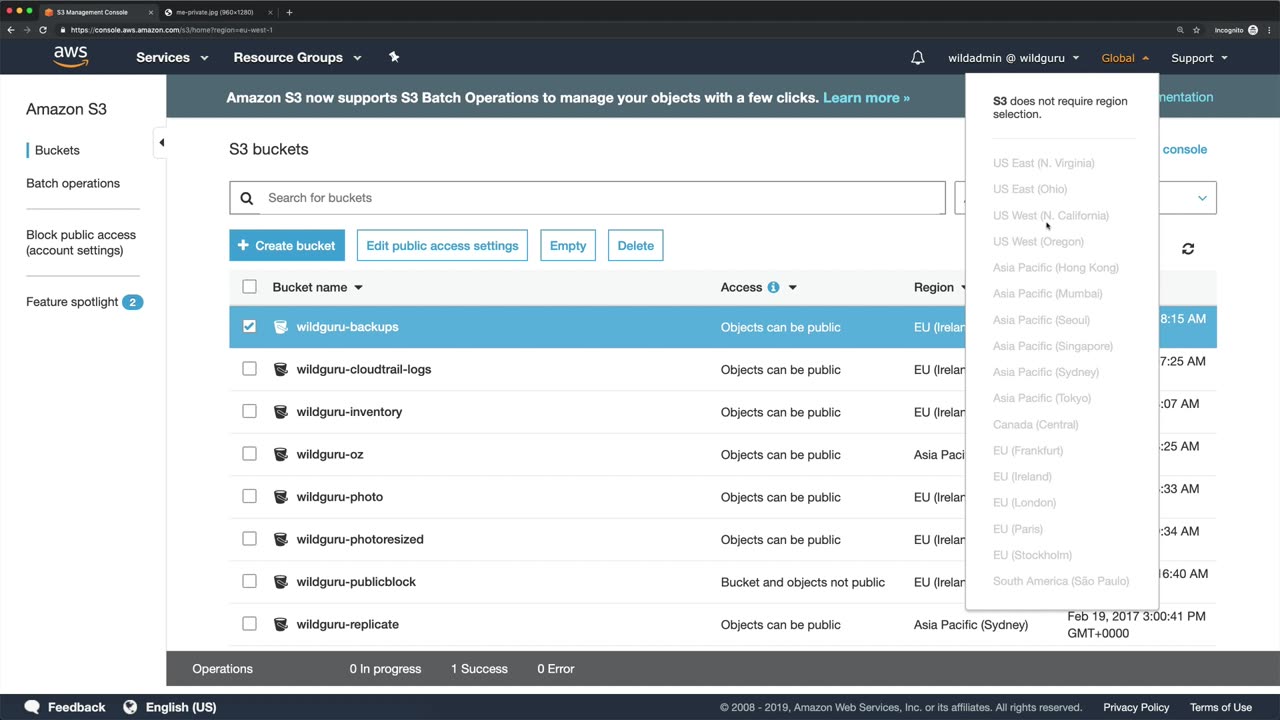Click the Access info icon
Screen dimensions: 1280x720
[773, 287]
